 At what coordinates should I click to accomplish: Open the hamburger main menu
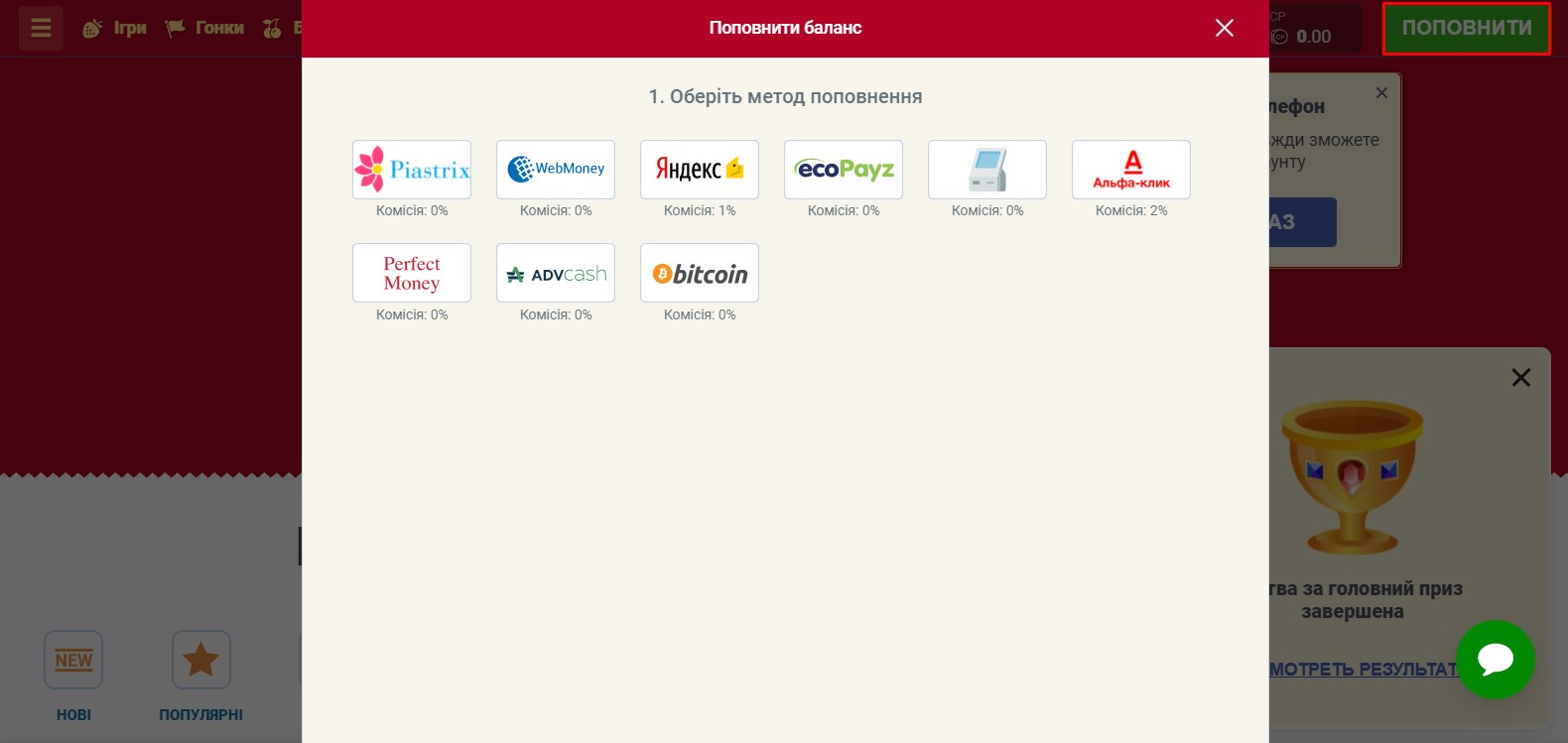[41, 28]
